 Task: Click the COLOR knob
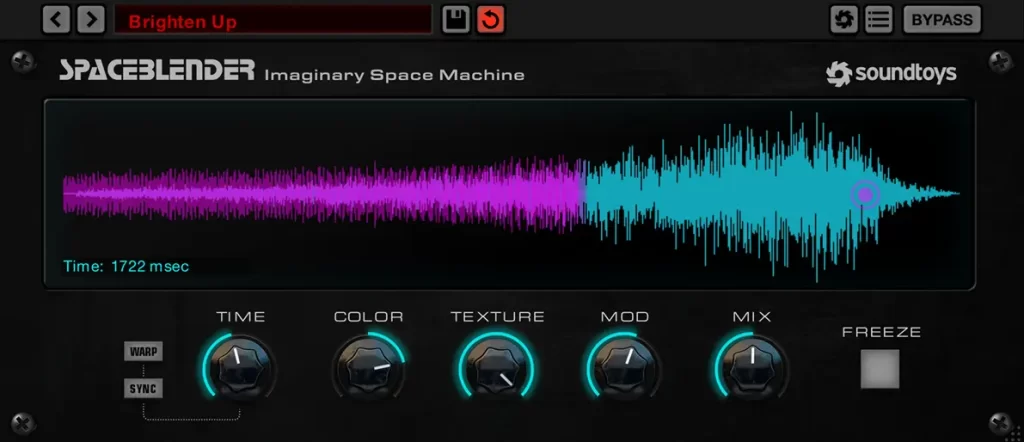point(368,364)
